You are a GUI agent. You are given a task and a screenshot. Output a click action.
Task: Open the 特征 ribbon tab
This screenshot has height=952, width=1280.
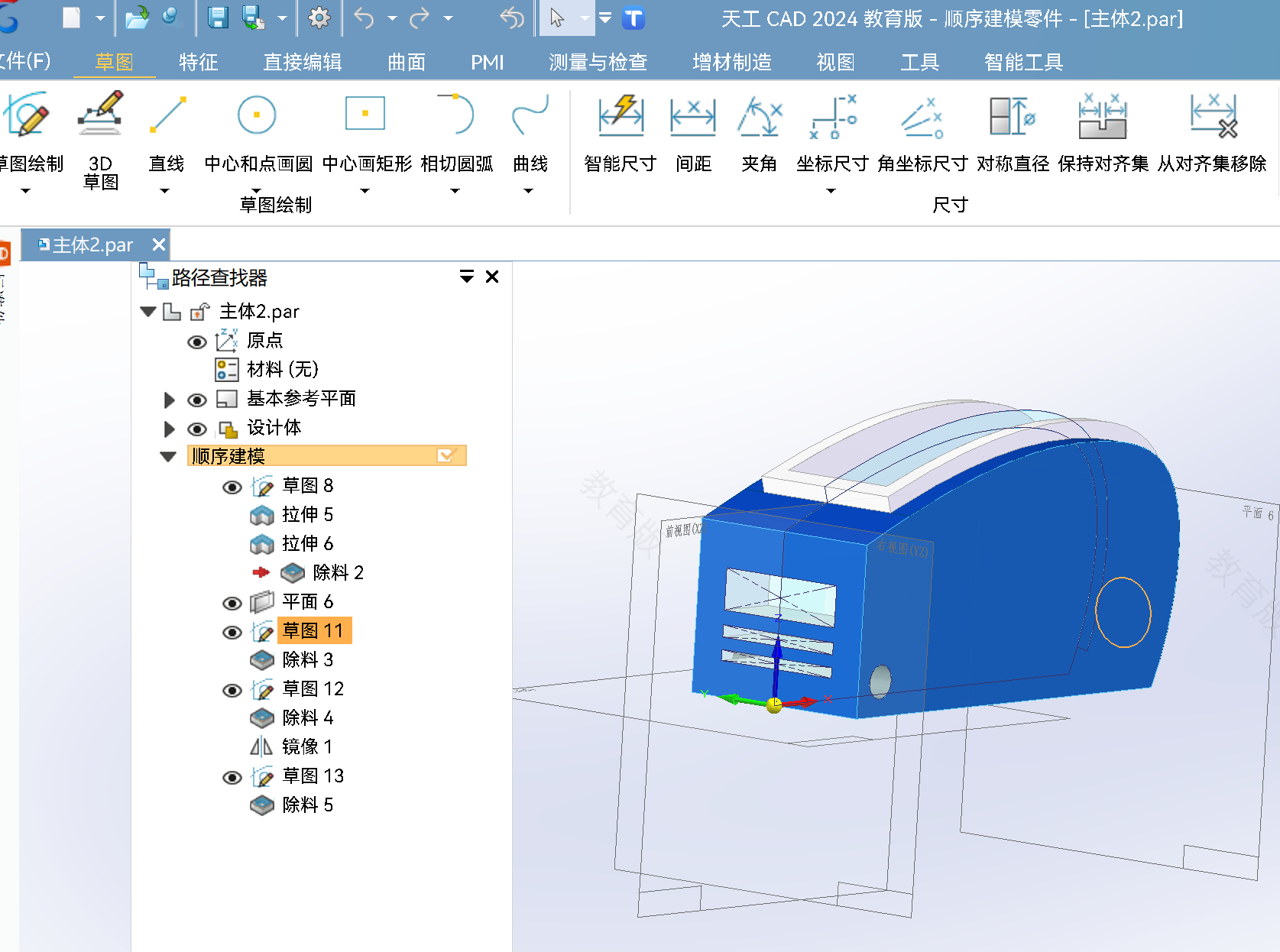(199, 62)
